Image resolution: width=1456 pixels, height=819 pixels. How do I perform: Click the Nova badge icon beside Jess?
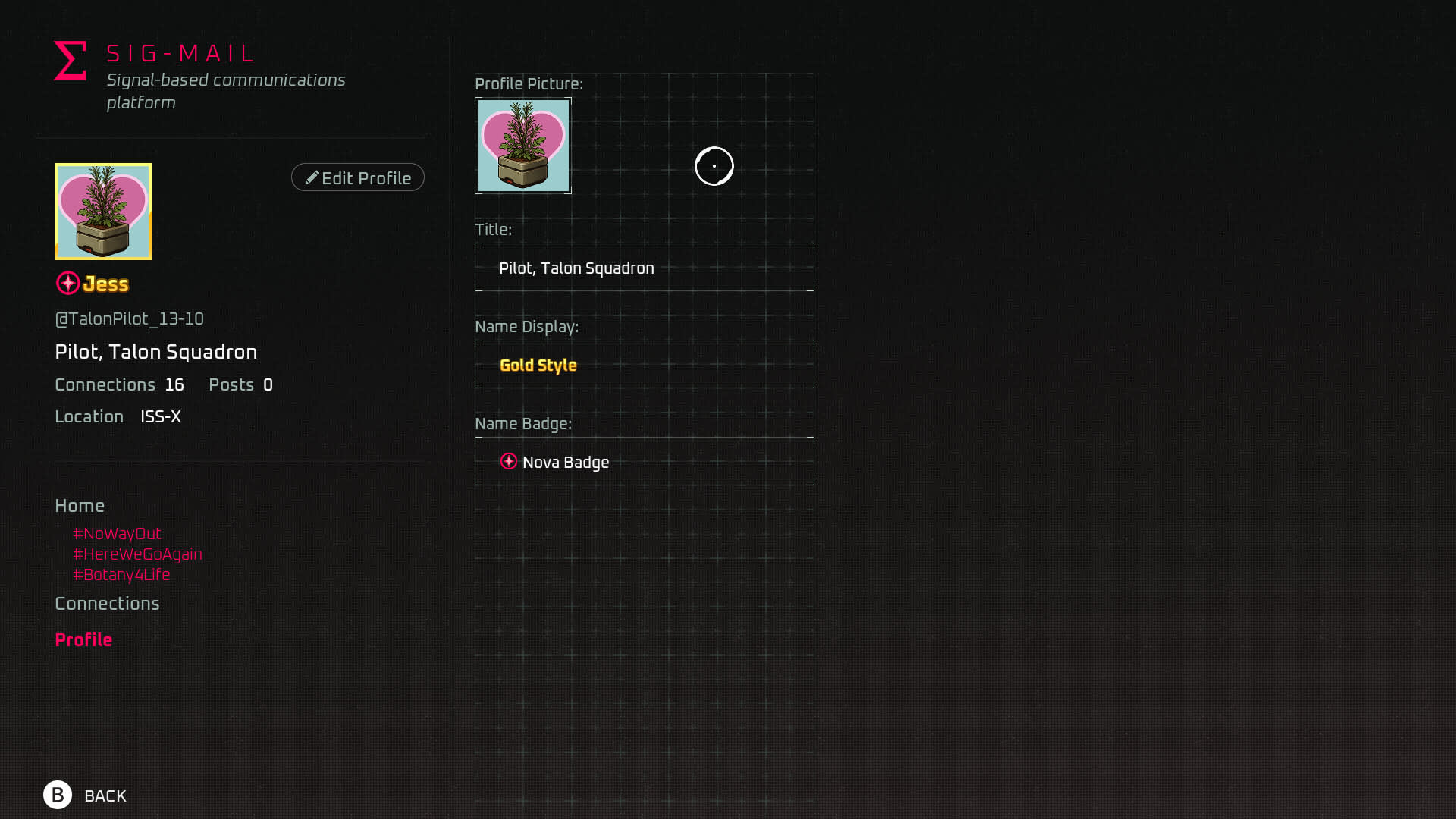click(68, 283)
